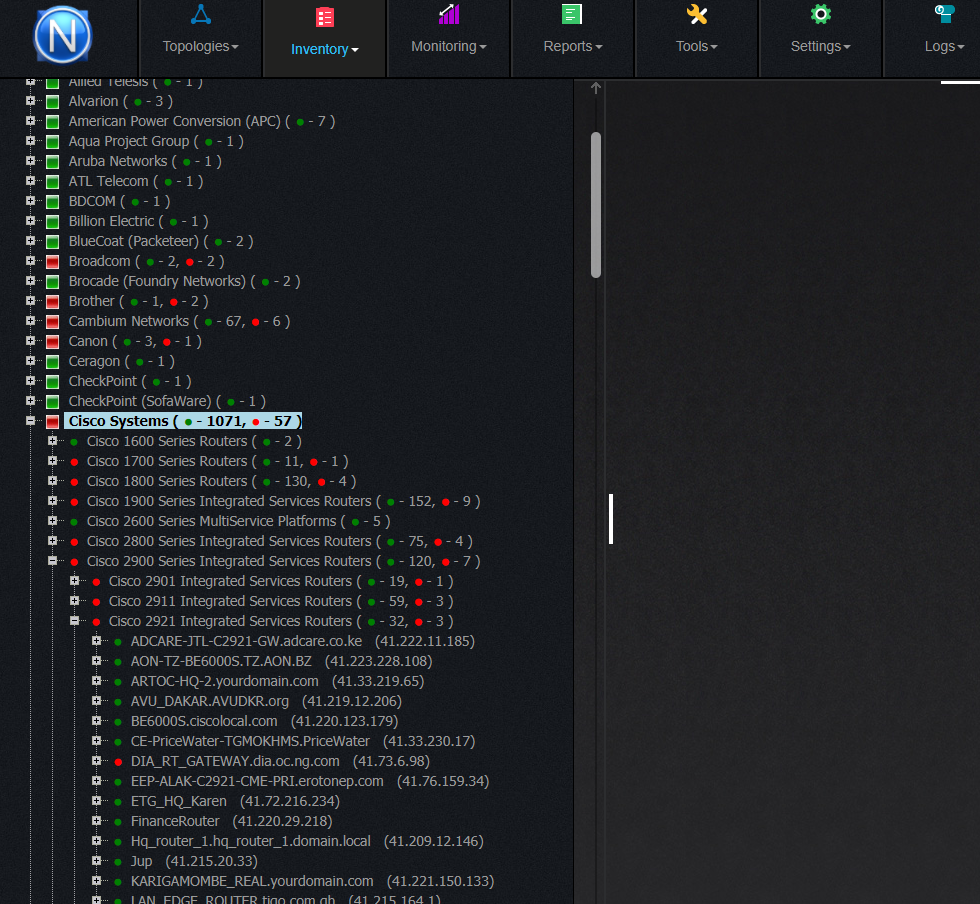Click the red status dot beside Cisco 2921 routers

click(x=96, y=622)
